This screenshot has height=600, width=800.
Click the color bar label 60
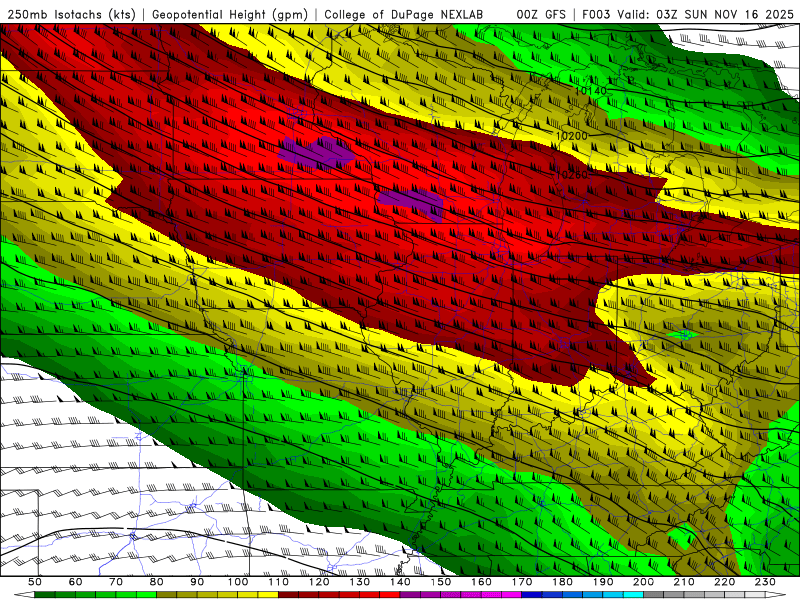click(76, 582)
